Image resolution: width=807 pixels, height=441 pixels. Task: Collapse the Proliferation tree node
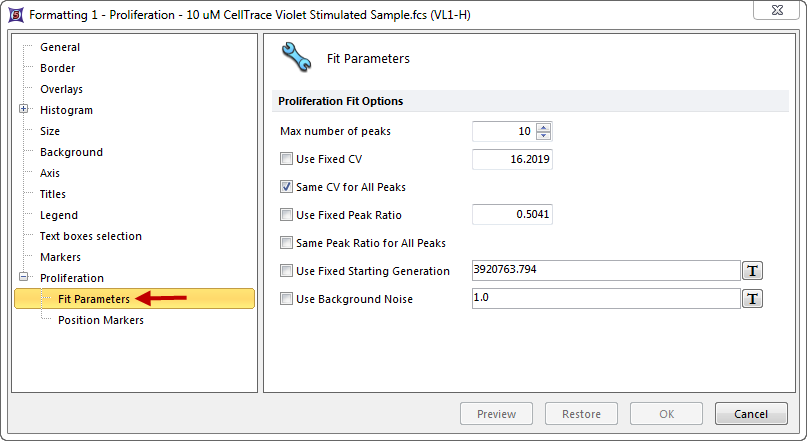coord(23,278)
